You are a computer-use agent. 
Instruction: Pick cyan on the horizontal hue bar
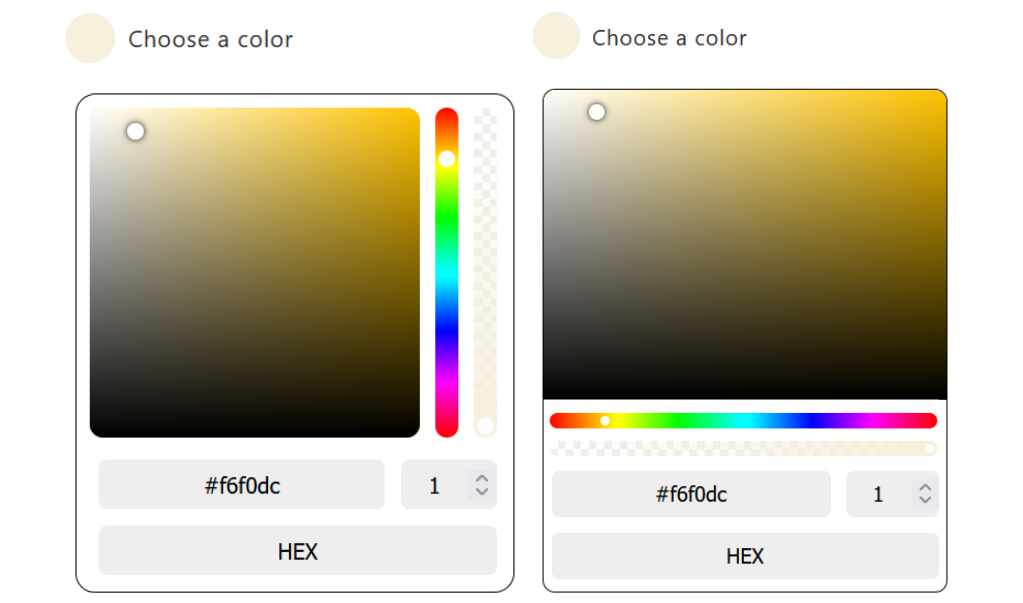point(743,421)
